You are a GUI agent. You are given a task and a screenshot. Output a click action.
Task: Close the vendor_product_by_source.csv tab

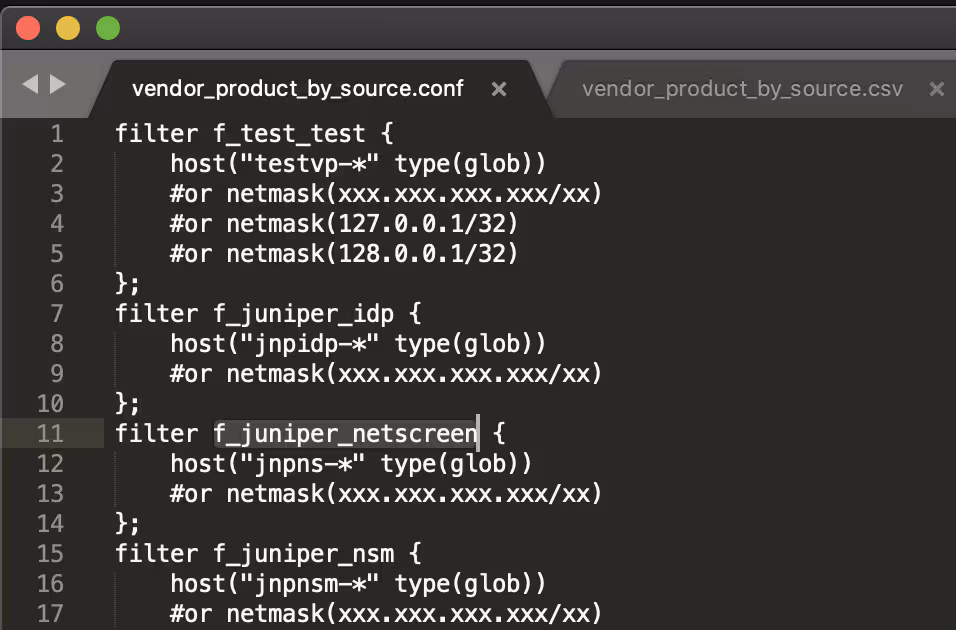pyautogui.click(x=937, y=89)
